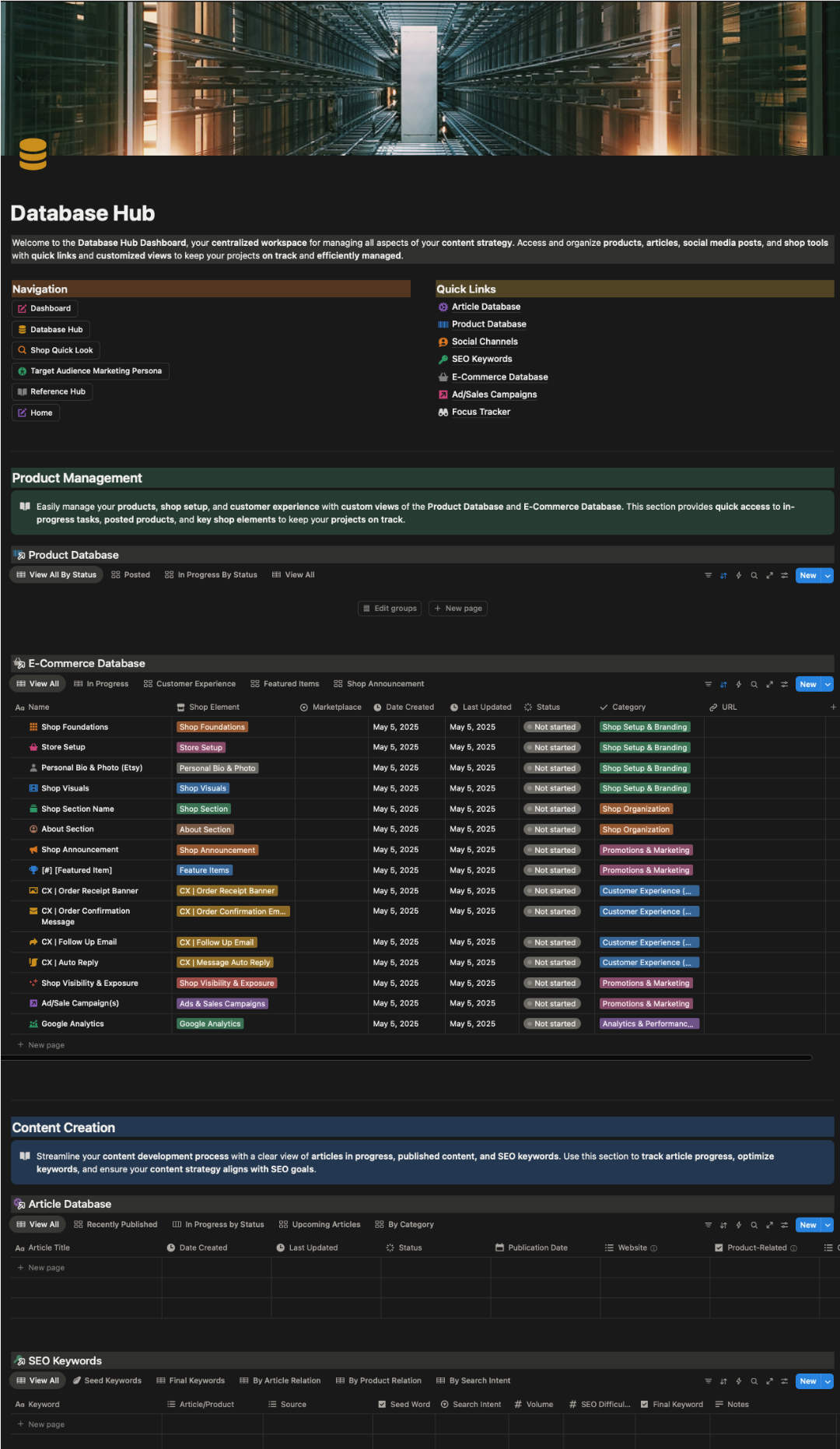Expand the New dropdown arrow in Product Database
This screenshot has width=840, height=1449.
[828, 576]
